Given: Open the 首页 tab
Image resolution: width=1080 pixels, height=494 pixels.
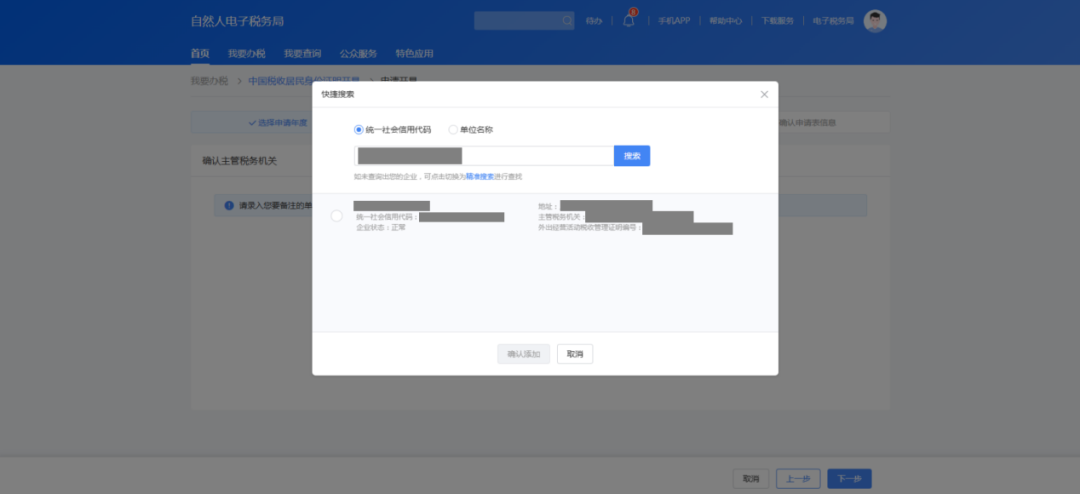Looking at the screenshot, I should [x=200, y=54].
